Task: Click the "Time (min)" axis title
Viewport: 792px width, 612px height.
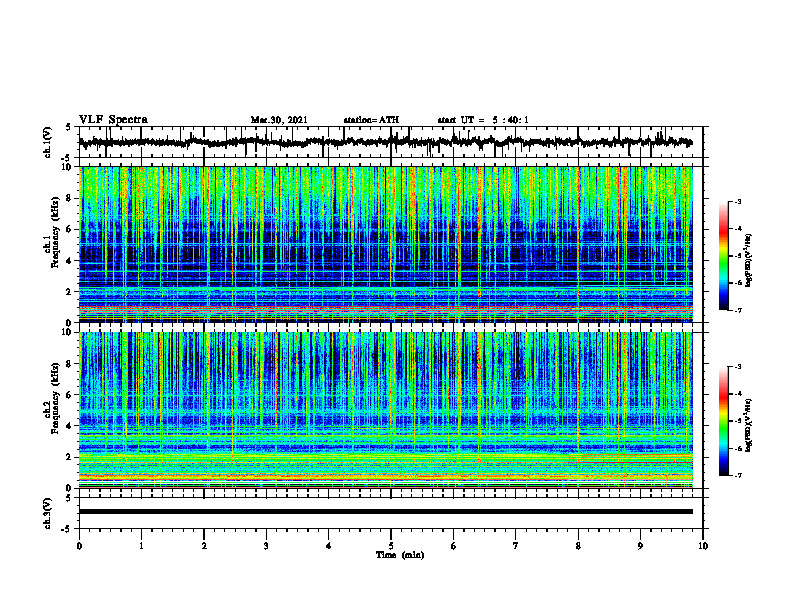Action: tap(400, 555)
